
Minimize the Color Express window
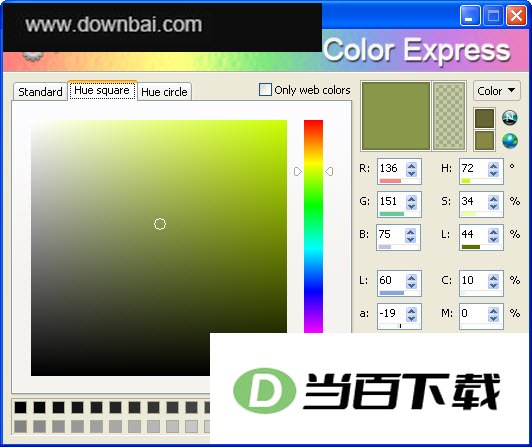pyautogui.click(x=470, y=16)
